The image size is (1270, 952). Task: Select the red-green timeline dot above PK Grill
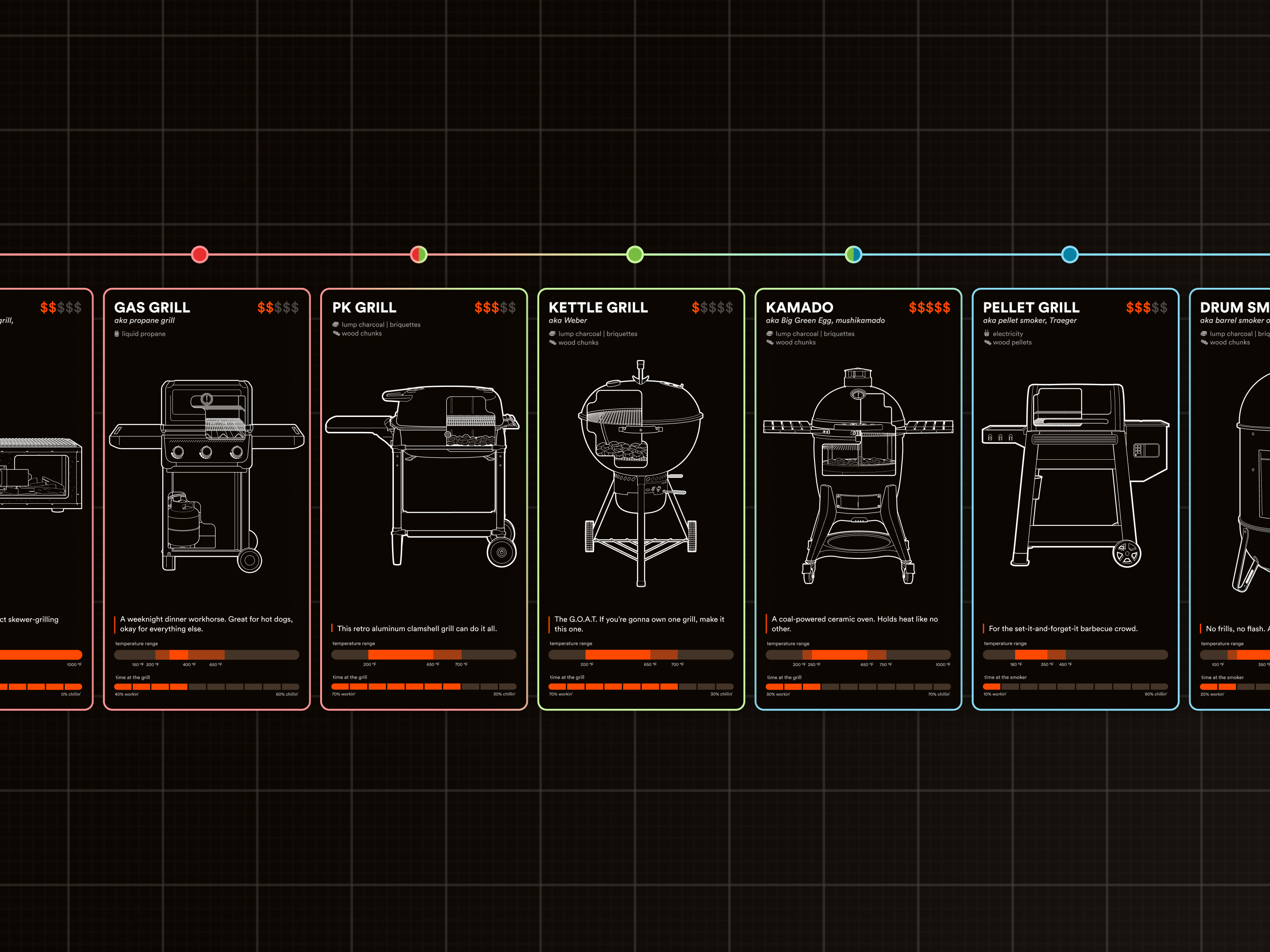(418, 254)
